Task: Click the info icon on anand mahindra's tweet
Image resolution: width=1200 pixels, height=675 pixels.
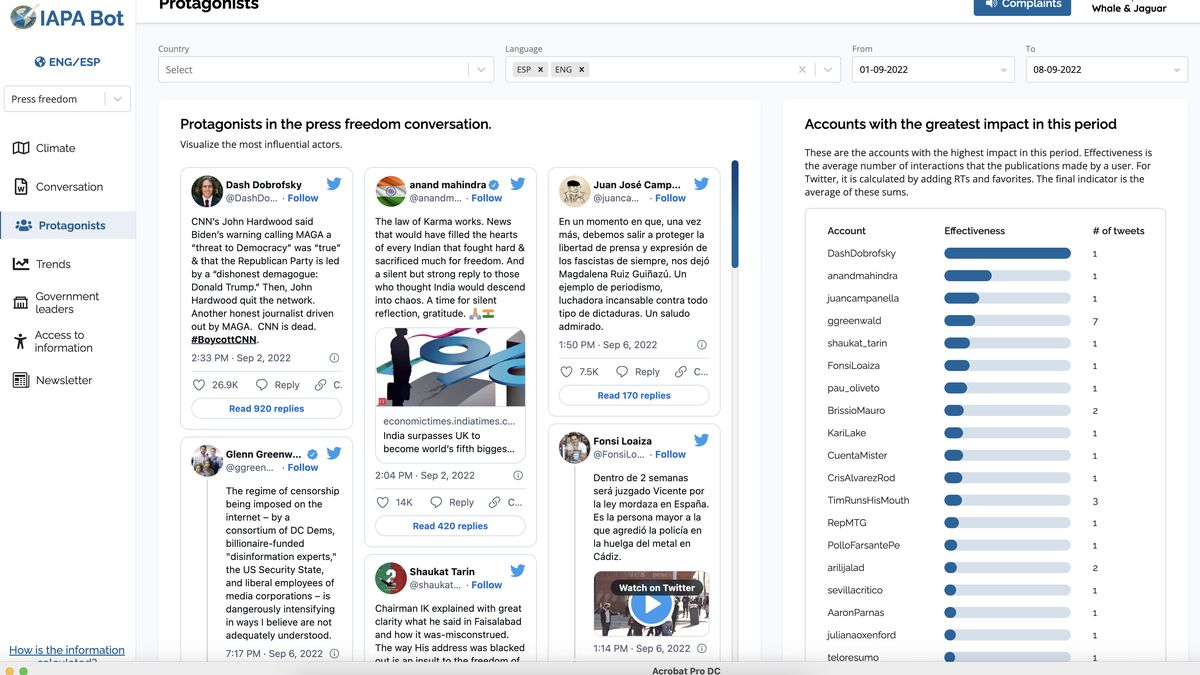Action: (518, 476)
